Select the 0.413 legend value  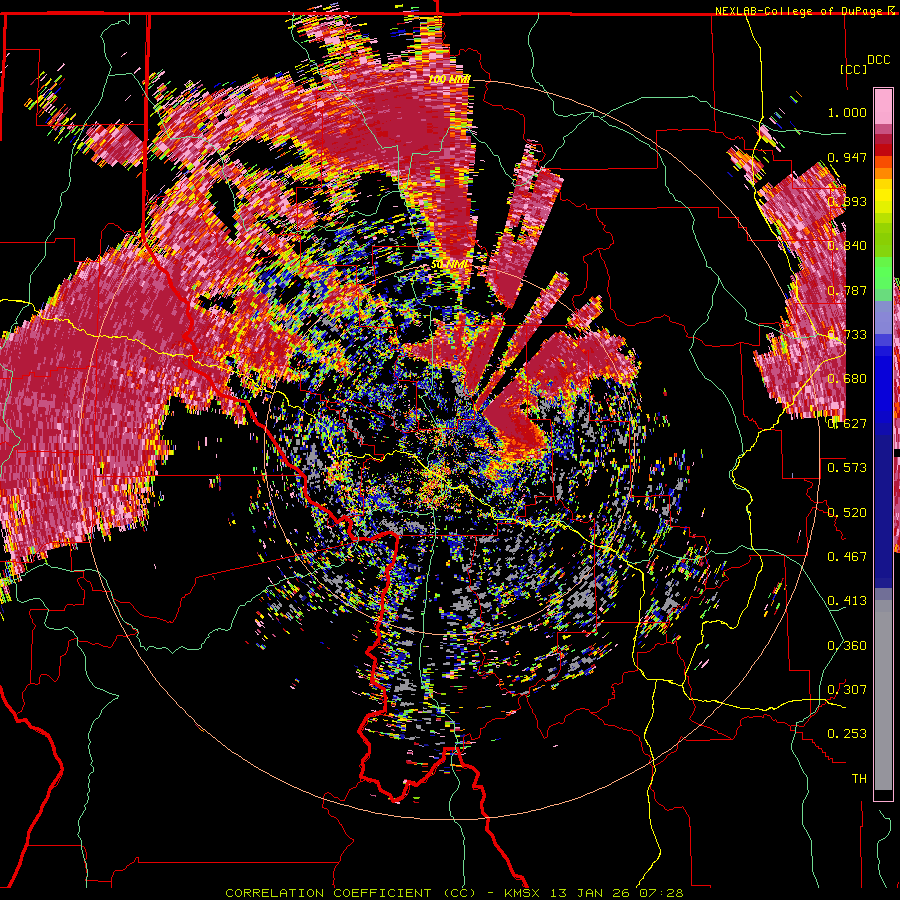(x=847, y=601)
